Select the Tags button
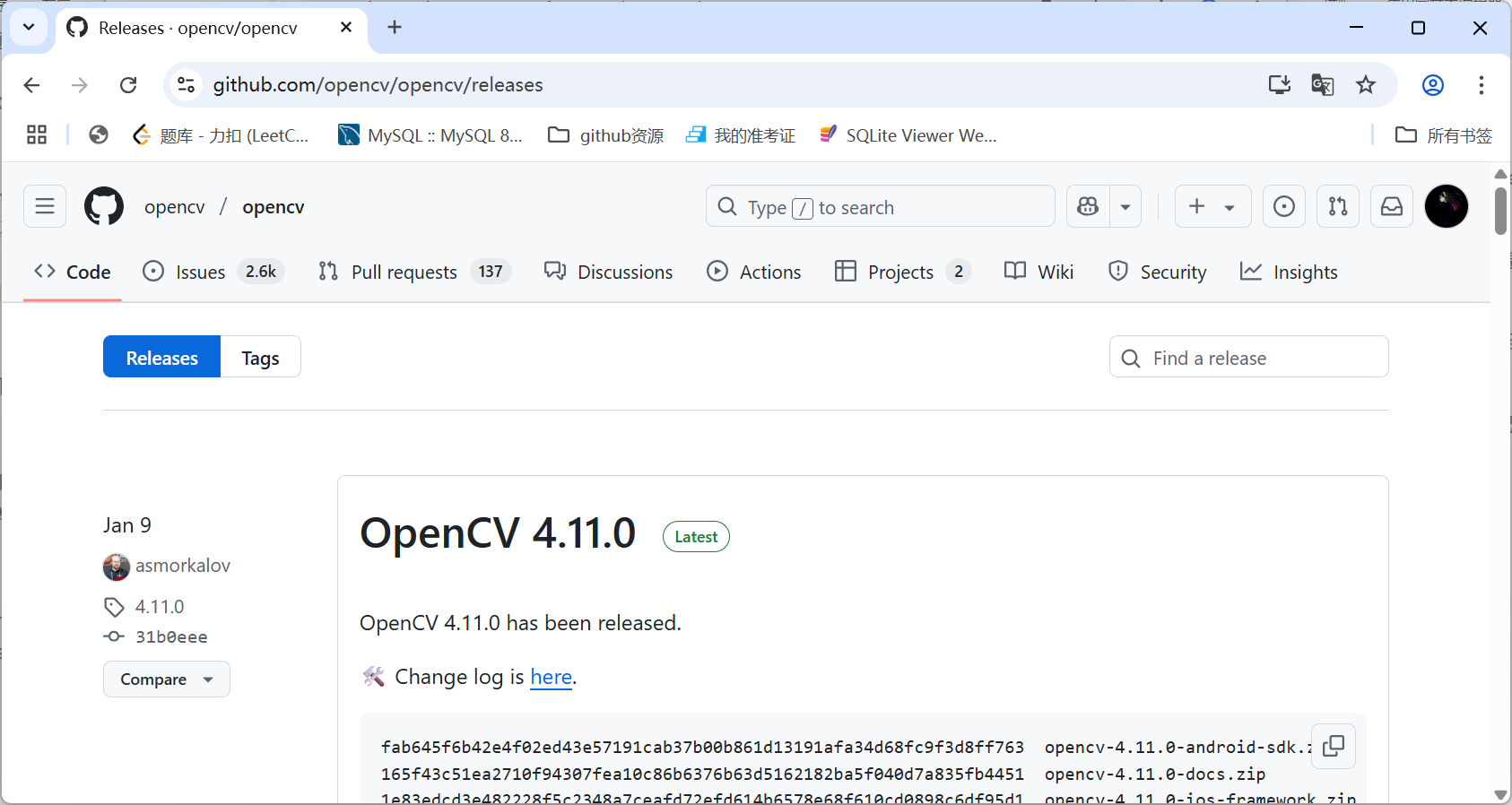Viewport: 1512px width, 805px height. pos(260,357)
